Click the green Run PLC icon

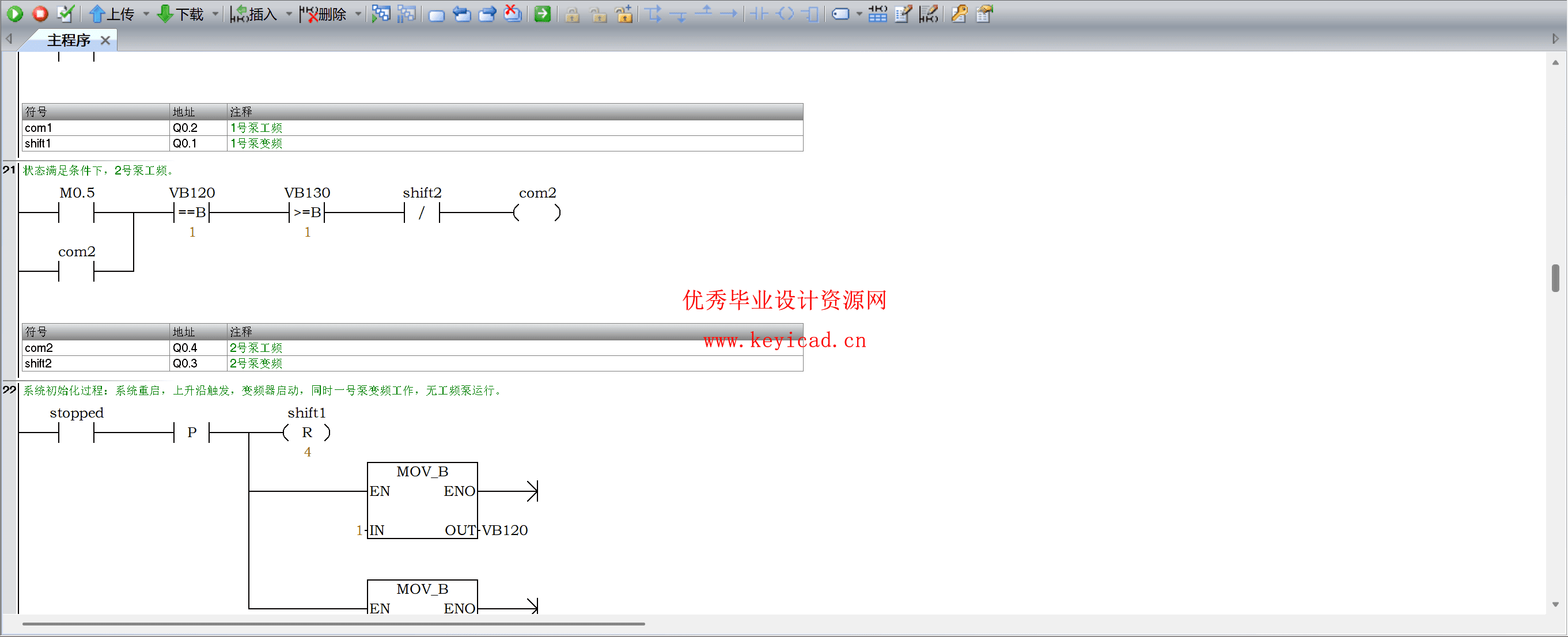click(15, 13)
